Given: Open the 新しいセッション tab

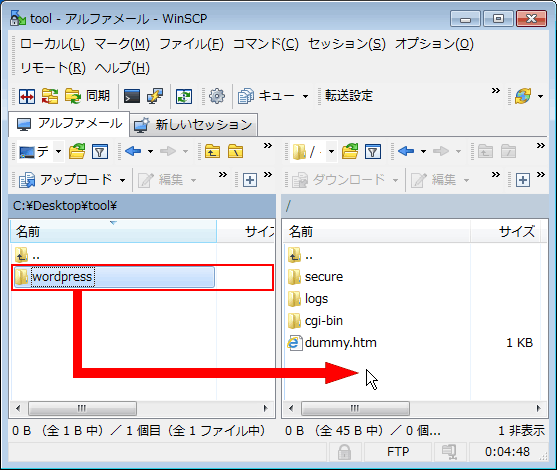Looking at the screenshot, I should [193, 125].
